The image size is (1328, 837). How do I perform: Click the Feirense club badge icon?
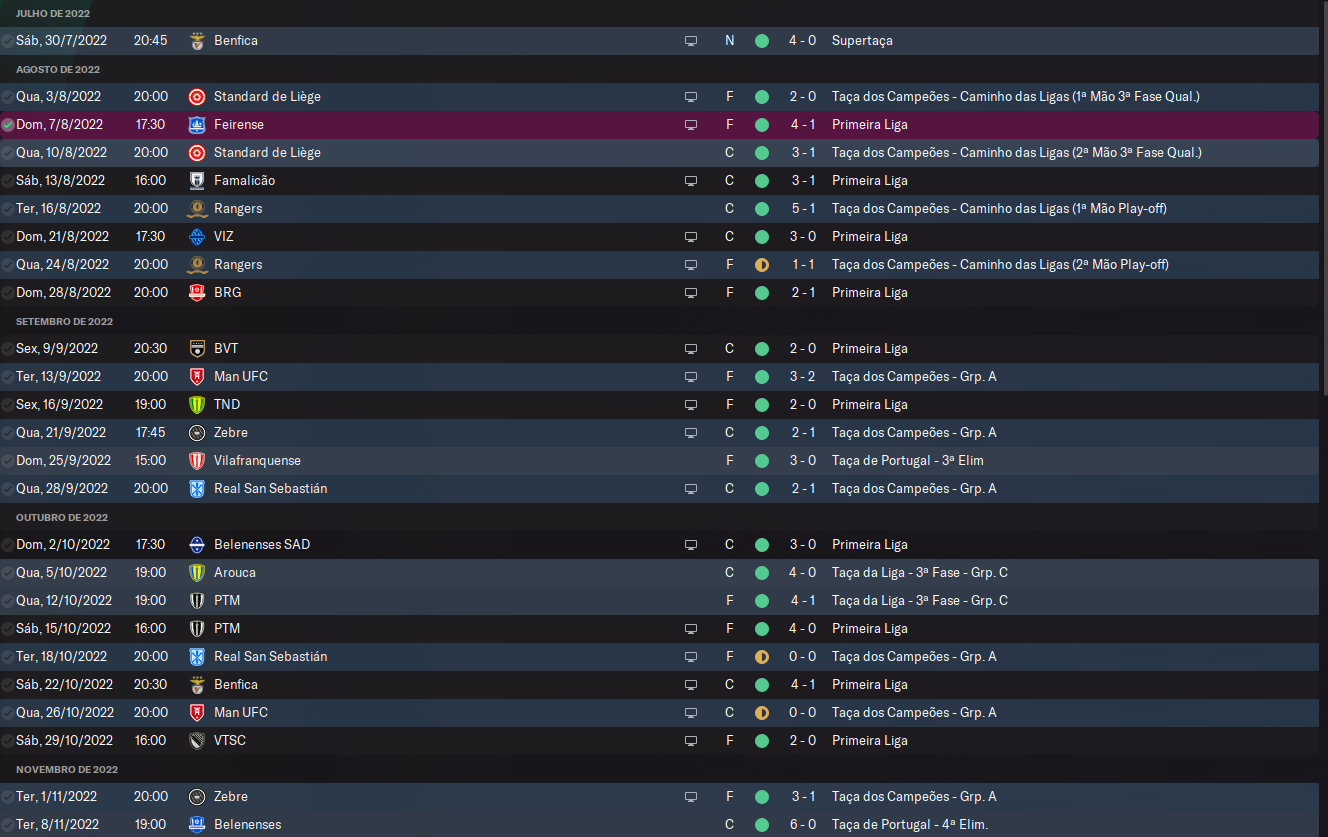197,125
